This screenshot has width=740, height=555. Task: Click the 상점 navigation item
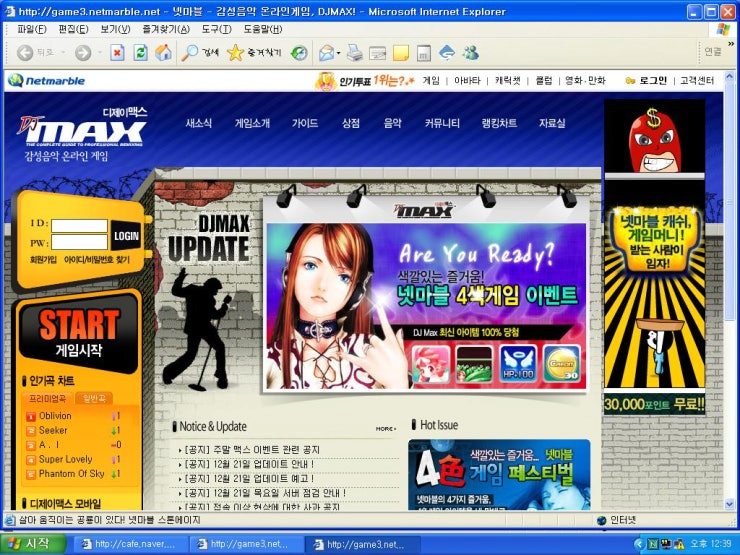351,124
